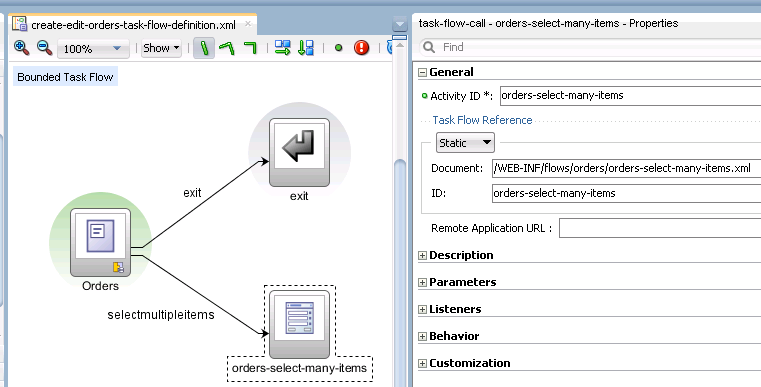Select the orders-select-many-items task flow call node
The image size is (761, 387).
(x=299, y=324)
